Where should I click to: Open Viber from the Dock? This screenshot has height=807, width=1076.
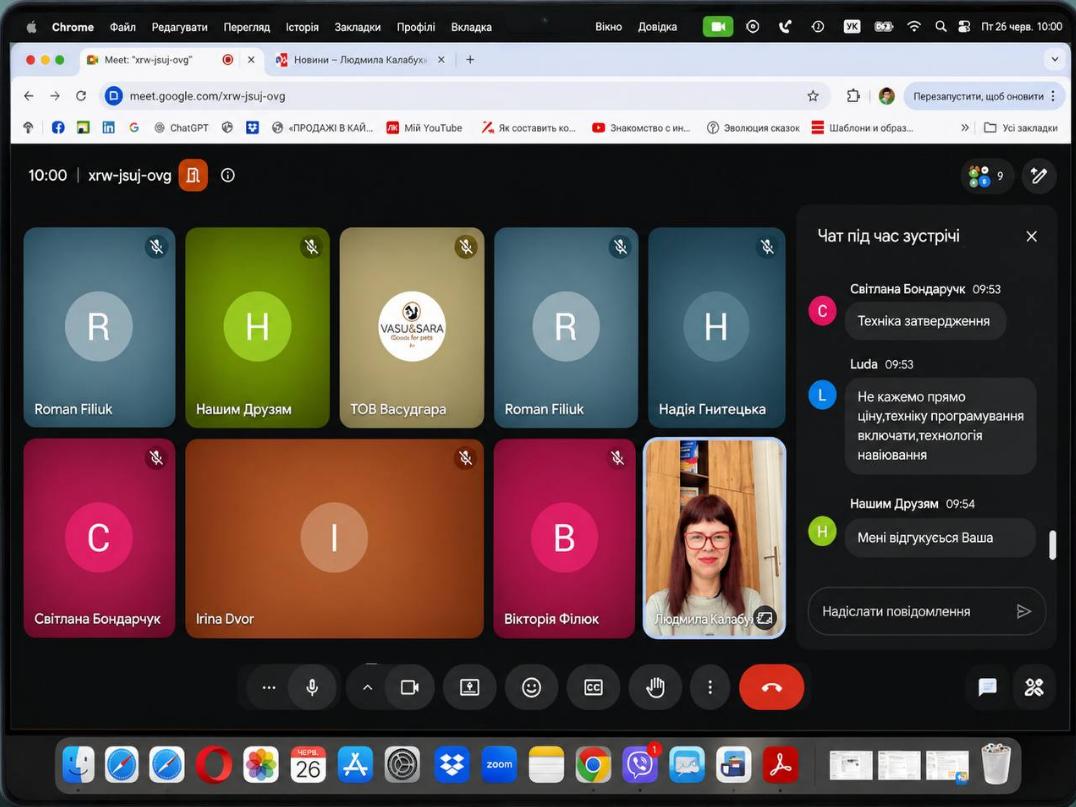[x=640, y=764]
